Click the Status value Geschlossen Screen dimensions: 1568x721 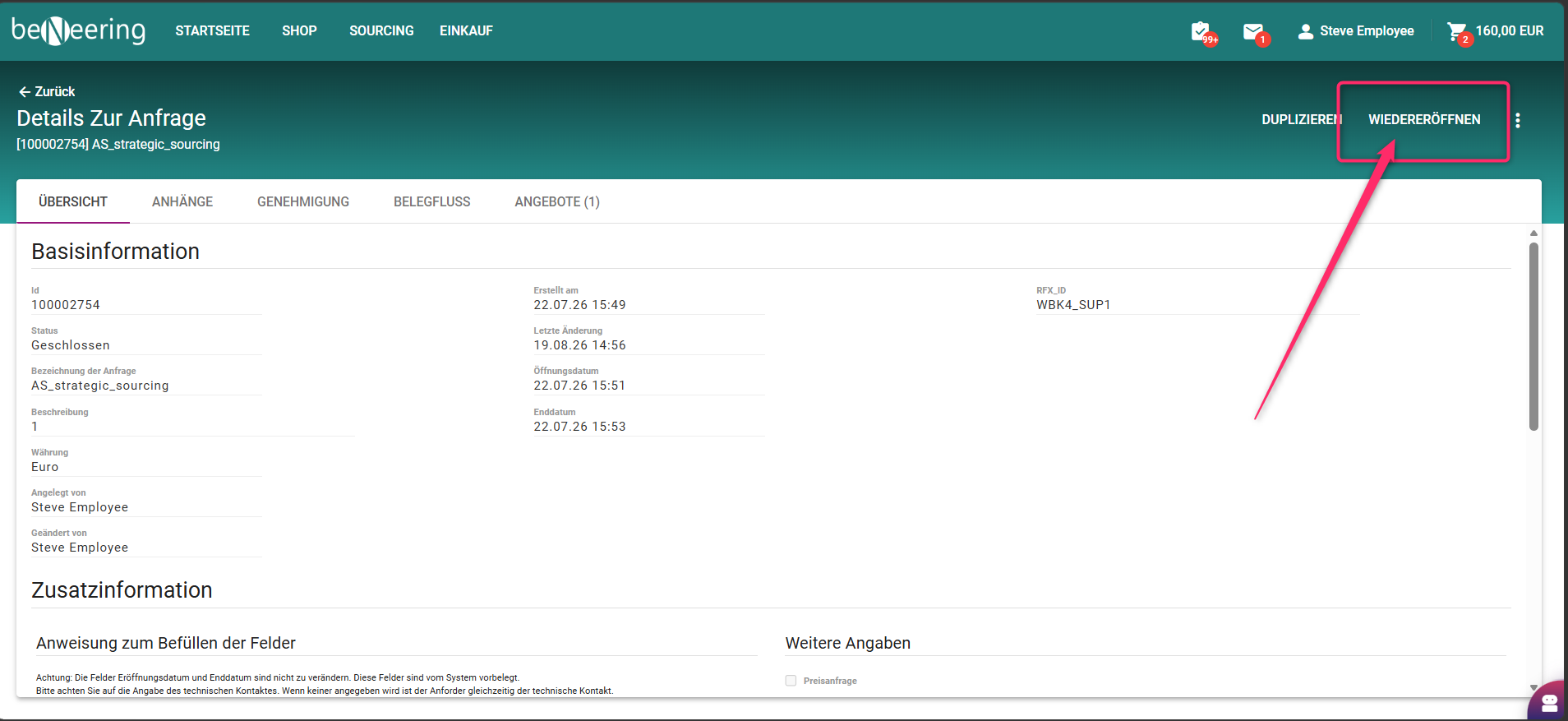coord(71,345)
